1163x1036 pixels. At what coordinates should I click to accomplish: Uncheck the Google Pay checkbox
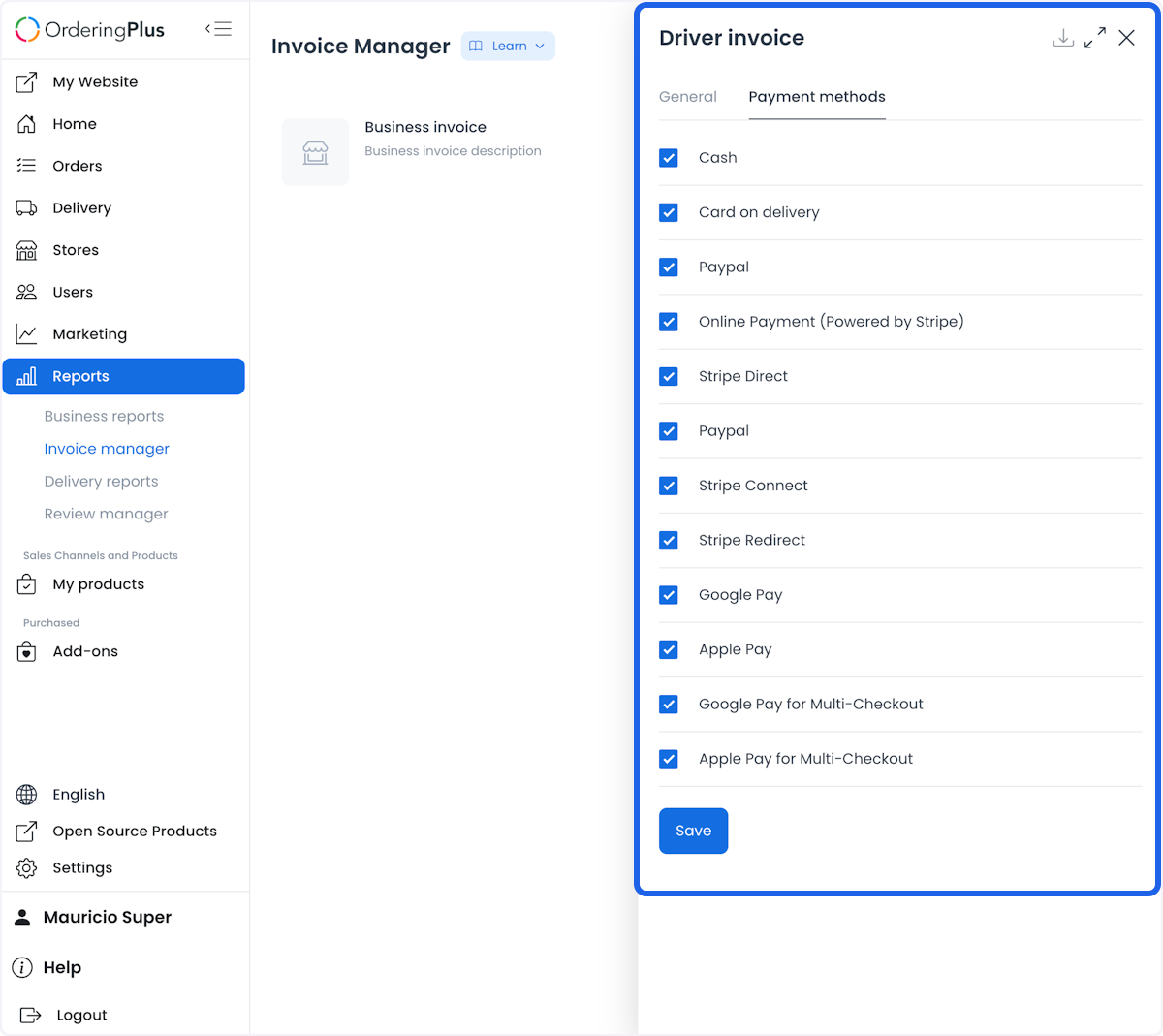coord(669,595)
